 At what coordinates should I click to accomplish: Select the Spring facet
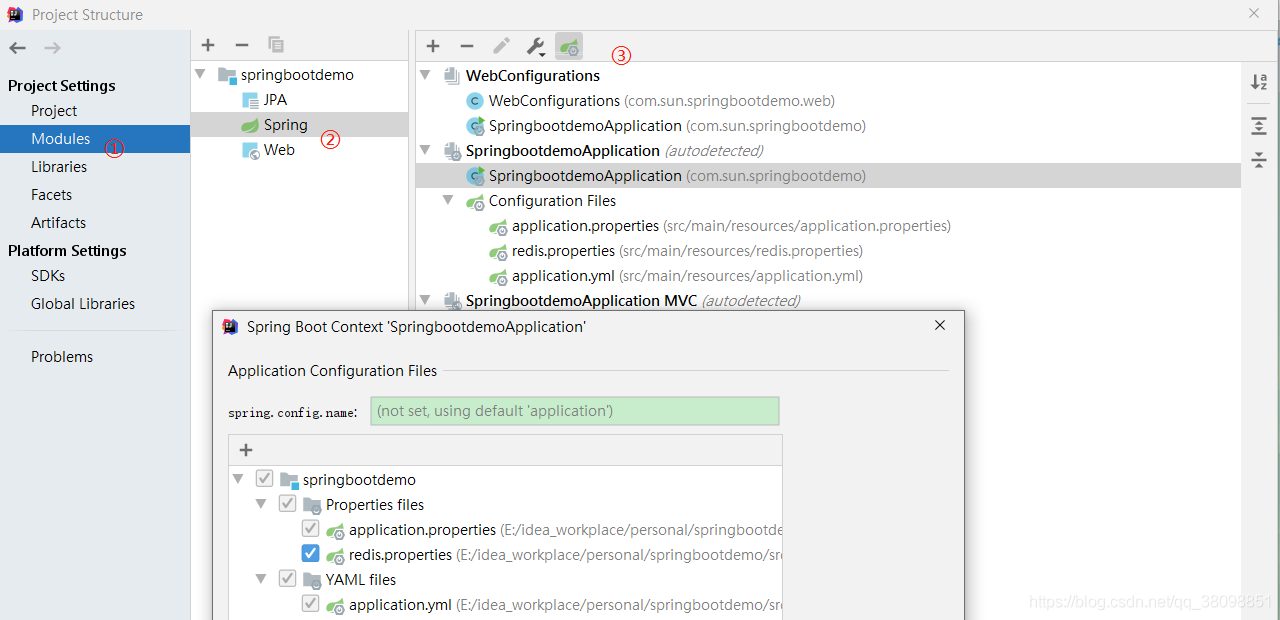286,125
